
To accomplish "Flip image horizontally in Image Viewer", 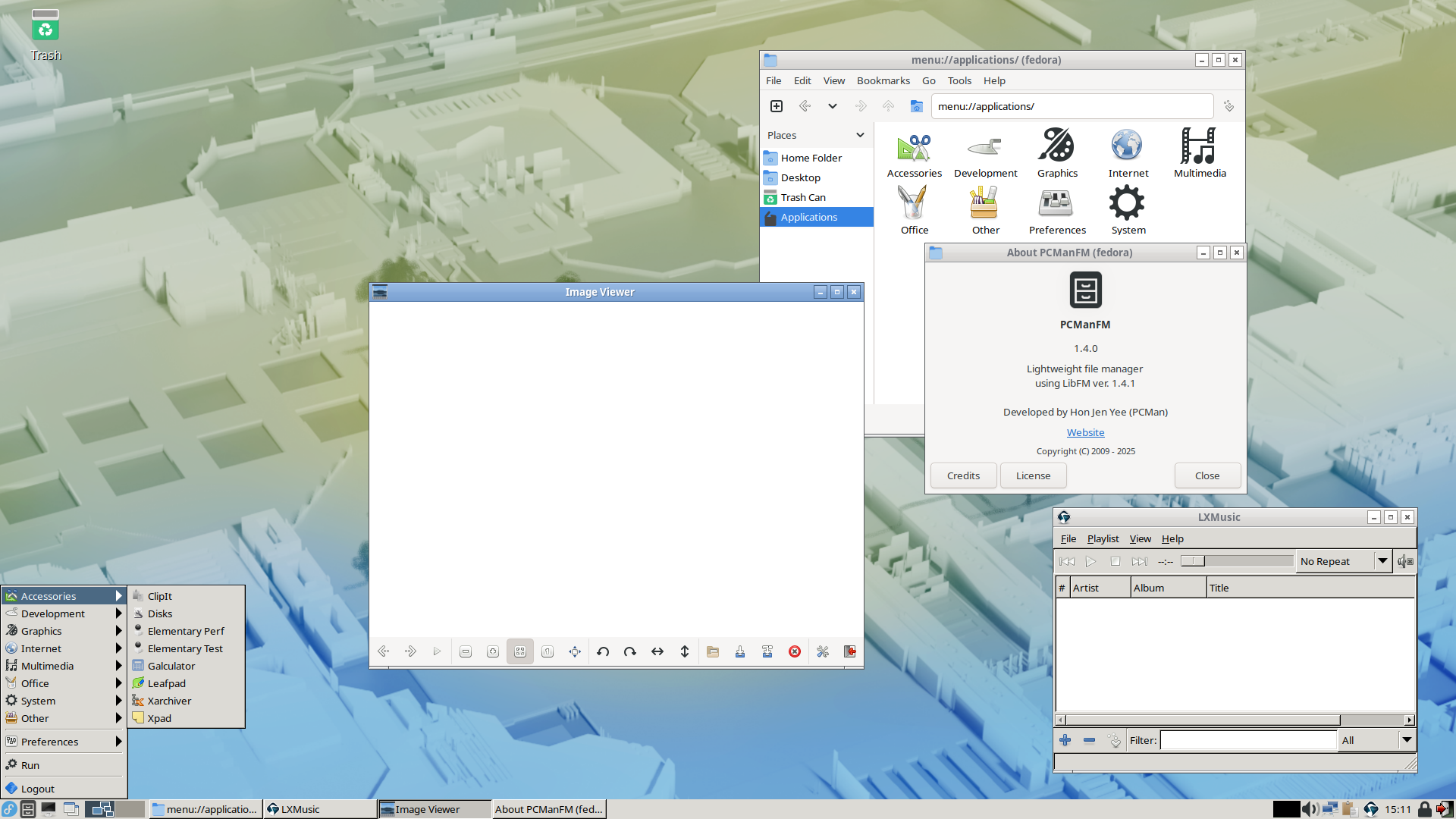I will coord(657,651).
